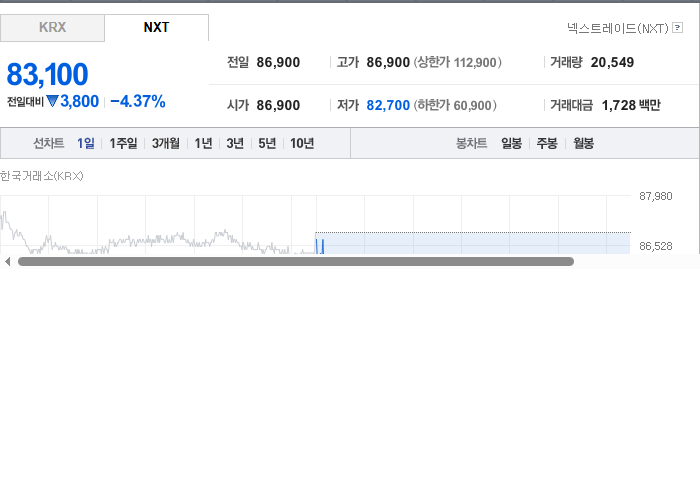
Task: Click the 시가 value 86,900
Action: (278, 105)
